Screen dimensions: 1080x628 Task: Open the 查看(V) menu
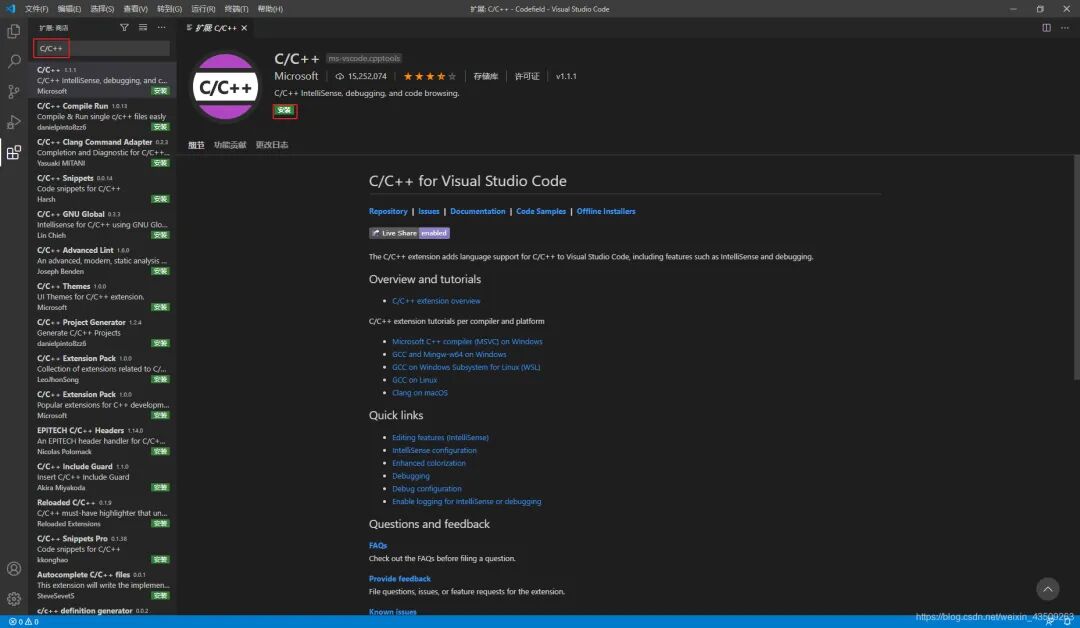click(136, 9)
